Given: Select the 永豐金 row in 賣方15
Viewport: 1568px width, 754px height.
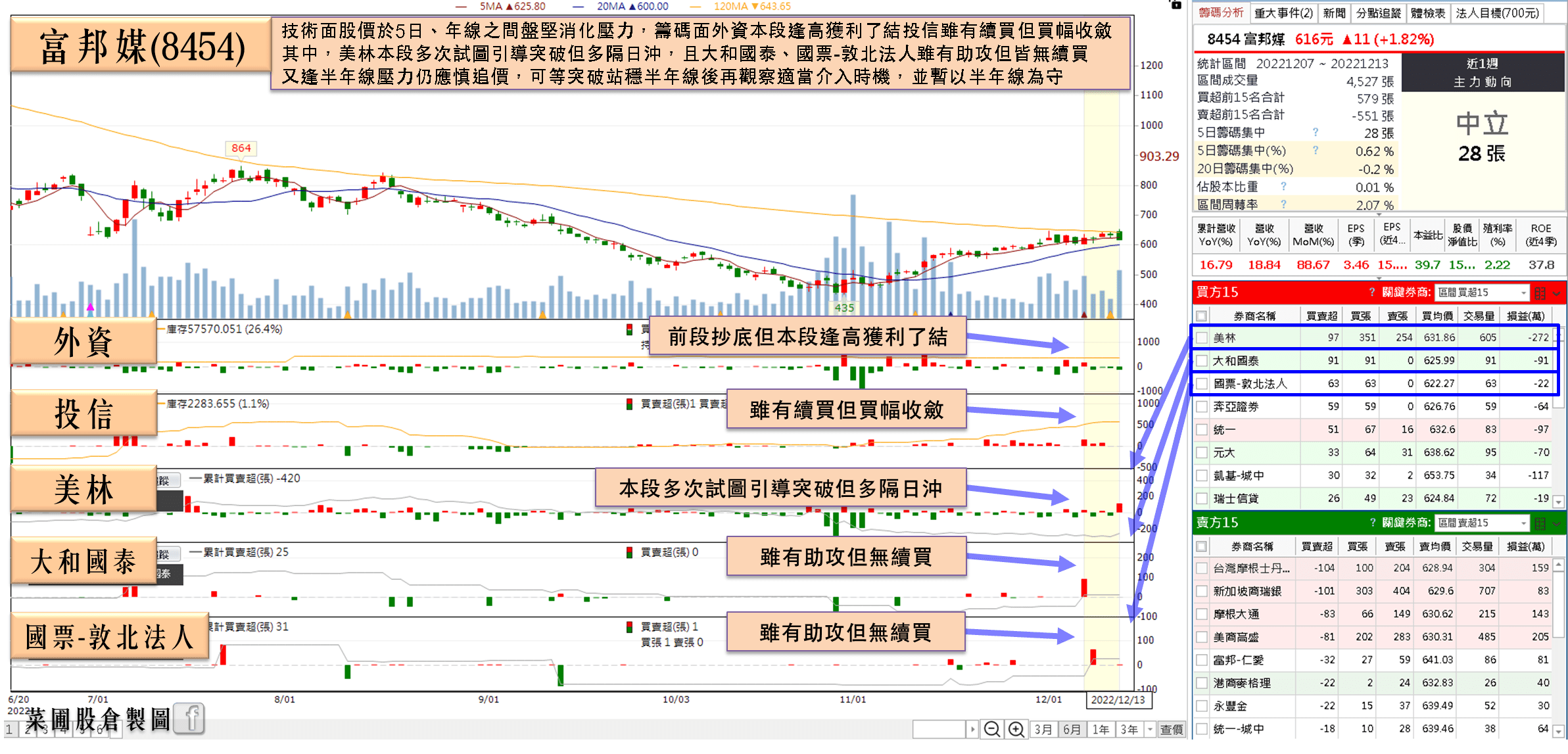Looking at the screenshot, I should point(1373,707).
